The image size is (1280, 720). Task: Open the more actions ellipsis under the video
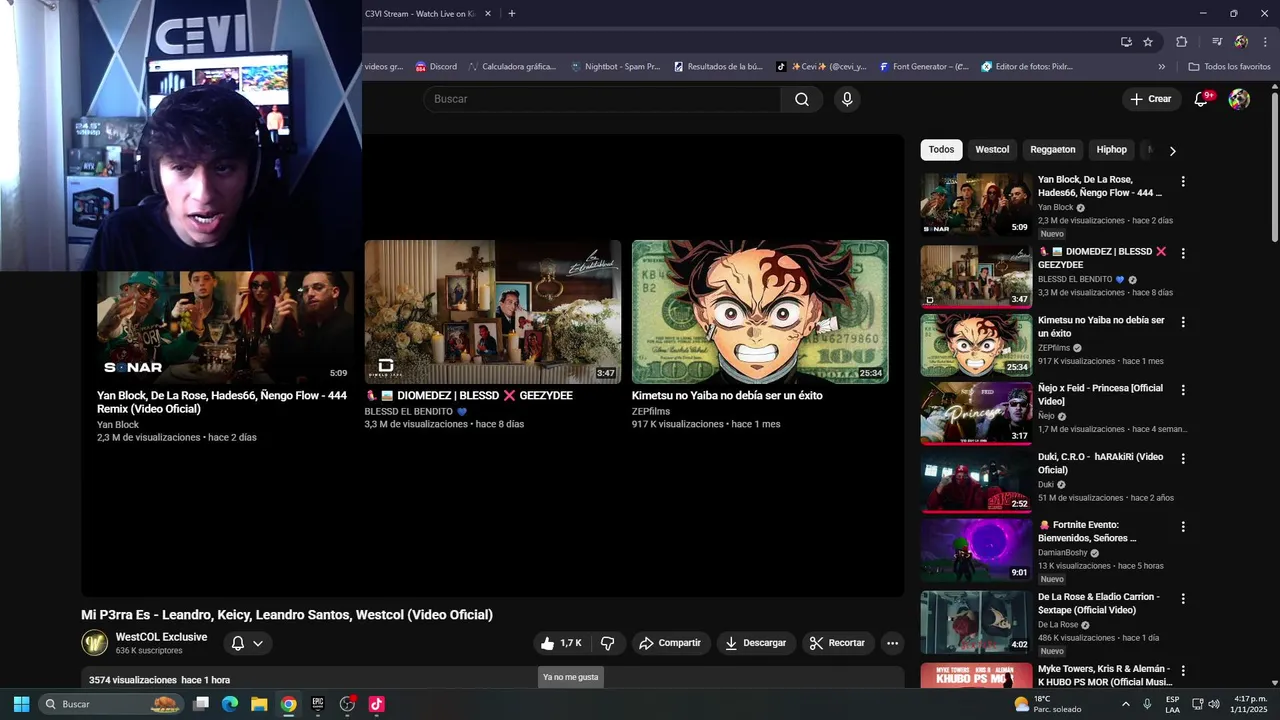point(893,643)
